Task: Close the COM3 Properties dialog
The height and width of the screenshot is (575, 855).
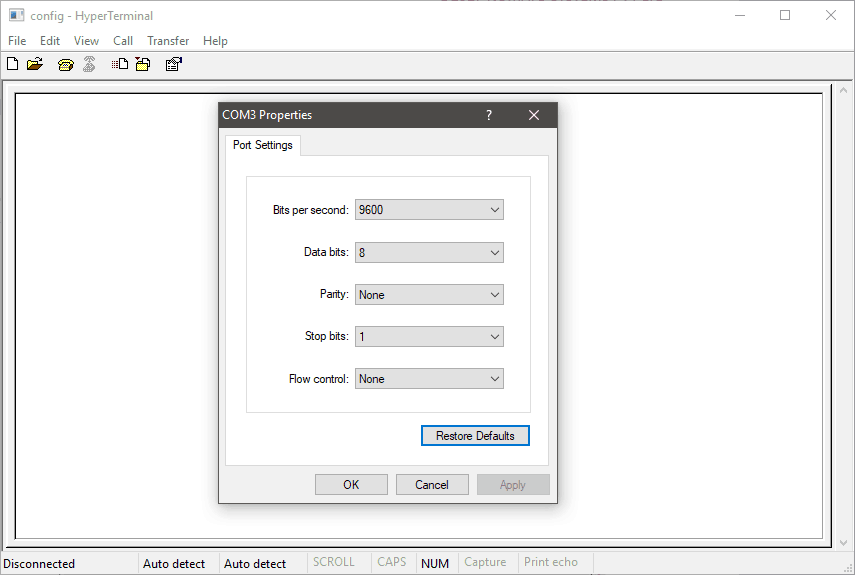Action: (534, 115)
